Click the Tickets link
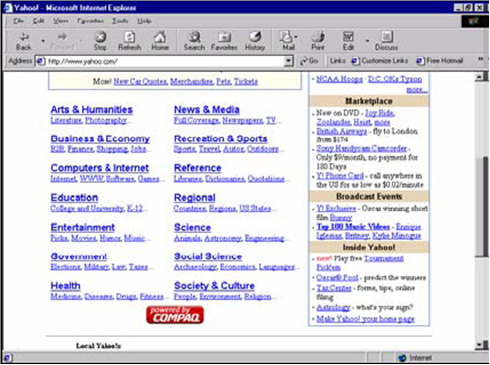Image resolution: width=490 pixels, height=365 pixels. coord(246,81)
